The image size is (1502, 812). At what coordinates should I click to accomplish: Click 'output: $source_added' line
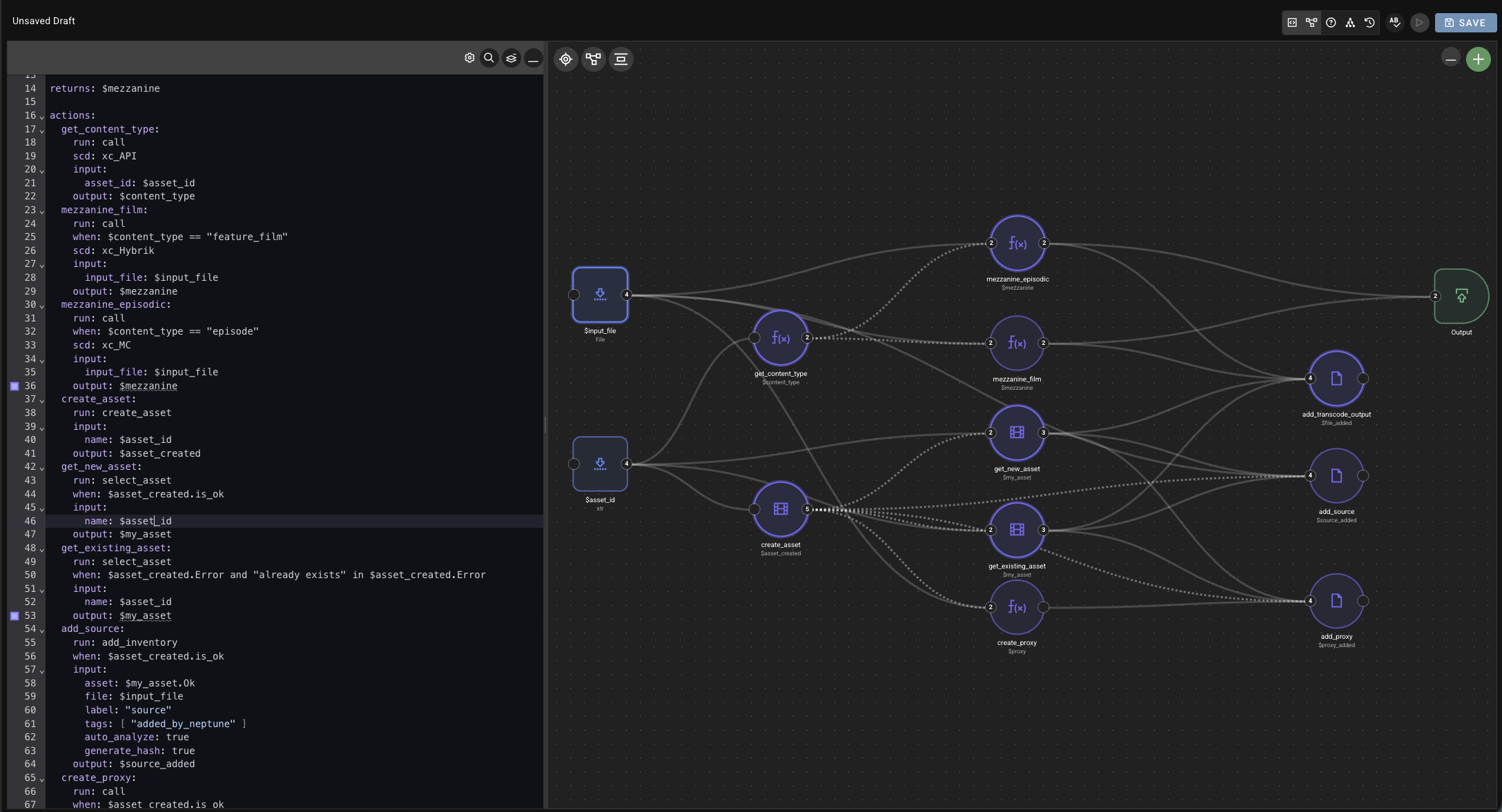pyautogui.click(x=134, y=764)
